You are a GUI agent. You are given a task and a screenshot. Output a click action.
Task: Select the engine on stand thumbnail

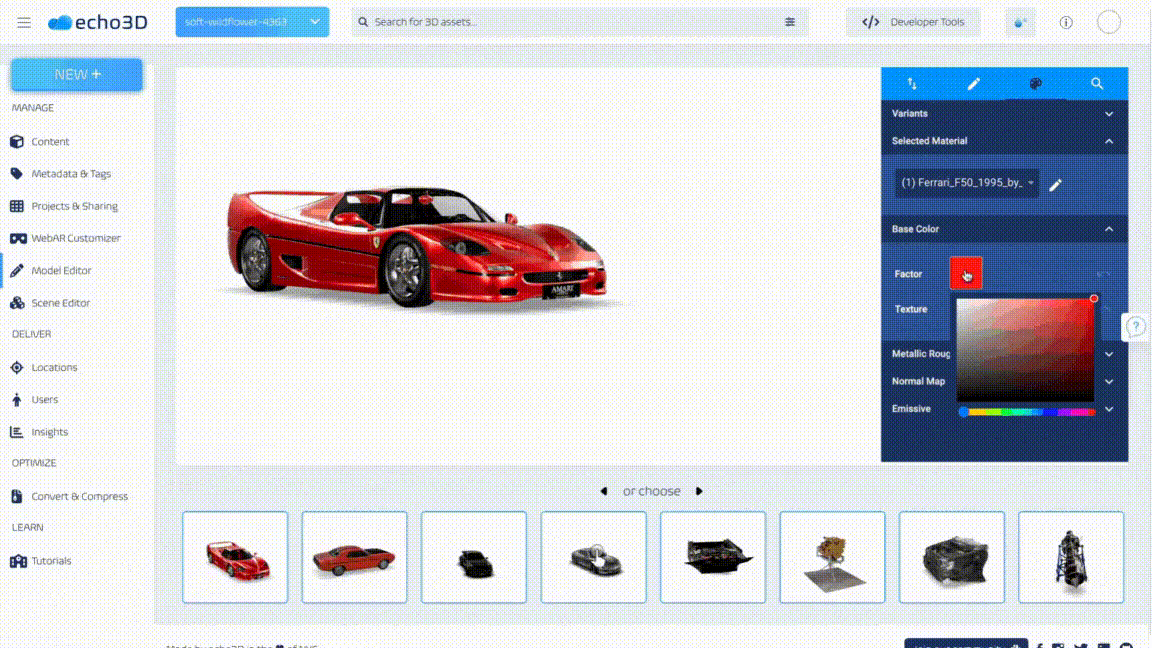(x=832, y=558)
